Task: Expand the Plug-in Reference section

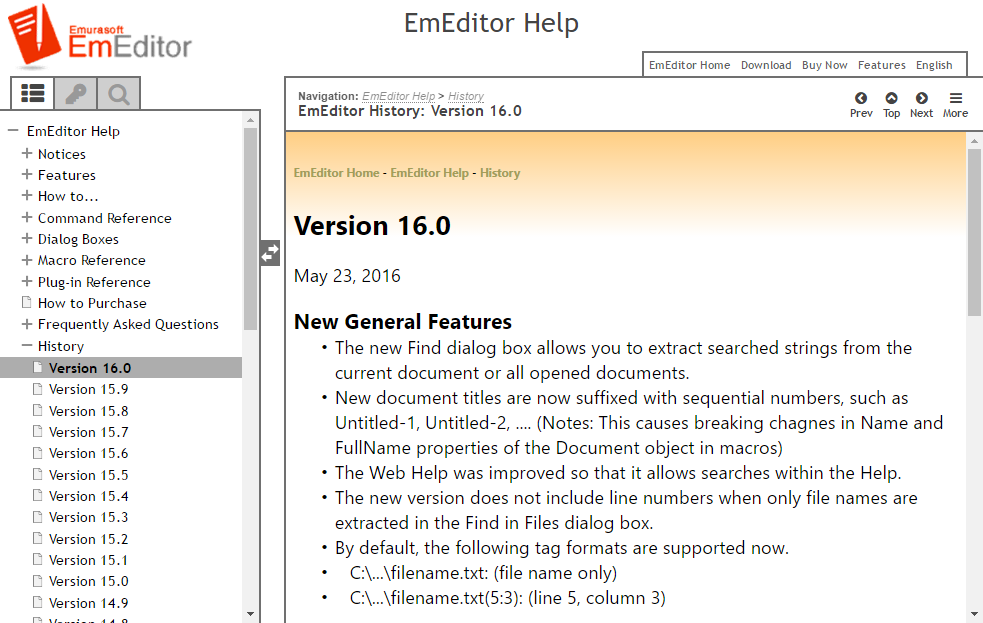Action: click(27, 281)
